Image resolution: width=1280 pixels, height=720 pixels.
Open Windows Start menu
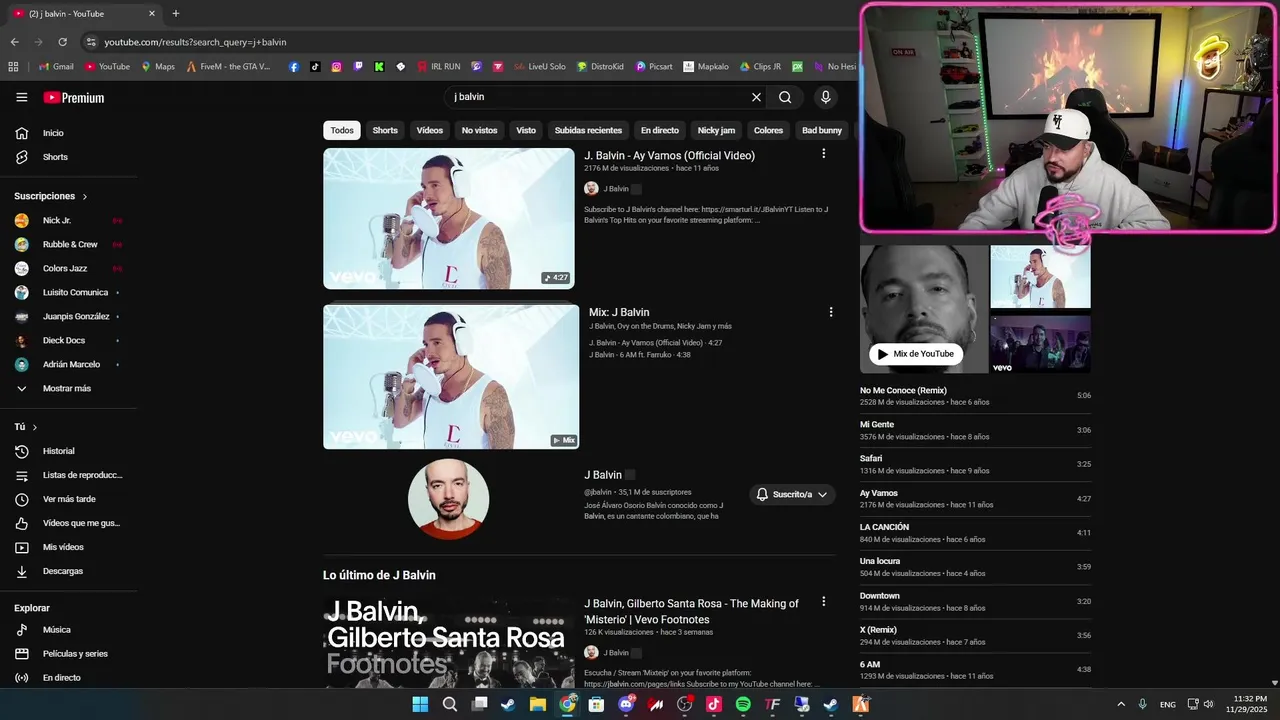click(x=420, y=704)
